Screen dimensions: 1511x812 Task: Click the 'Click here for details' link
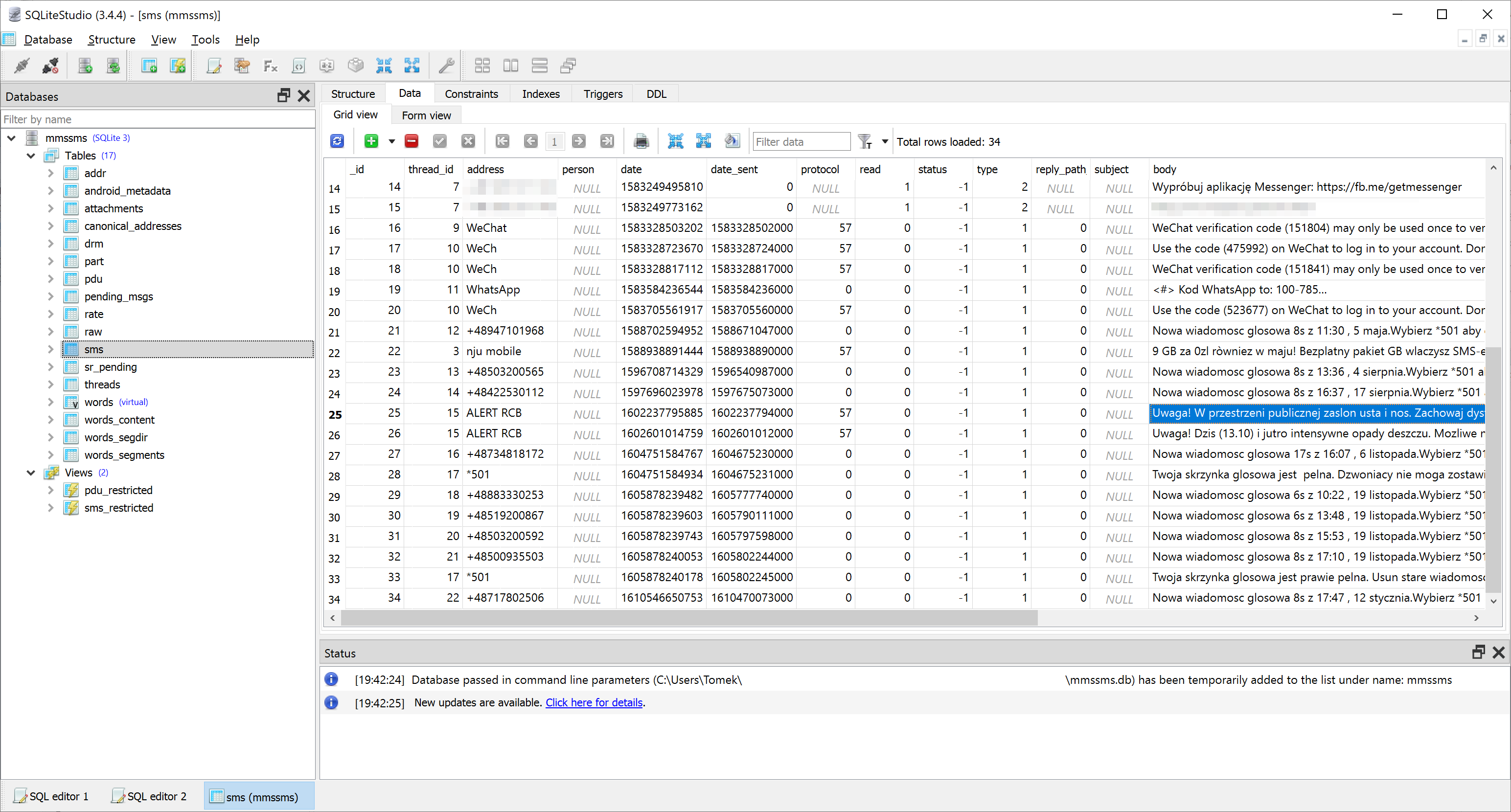594,702
